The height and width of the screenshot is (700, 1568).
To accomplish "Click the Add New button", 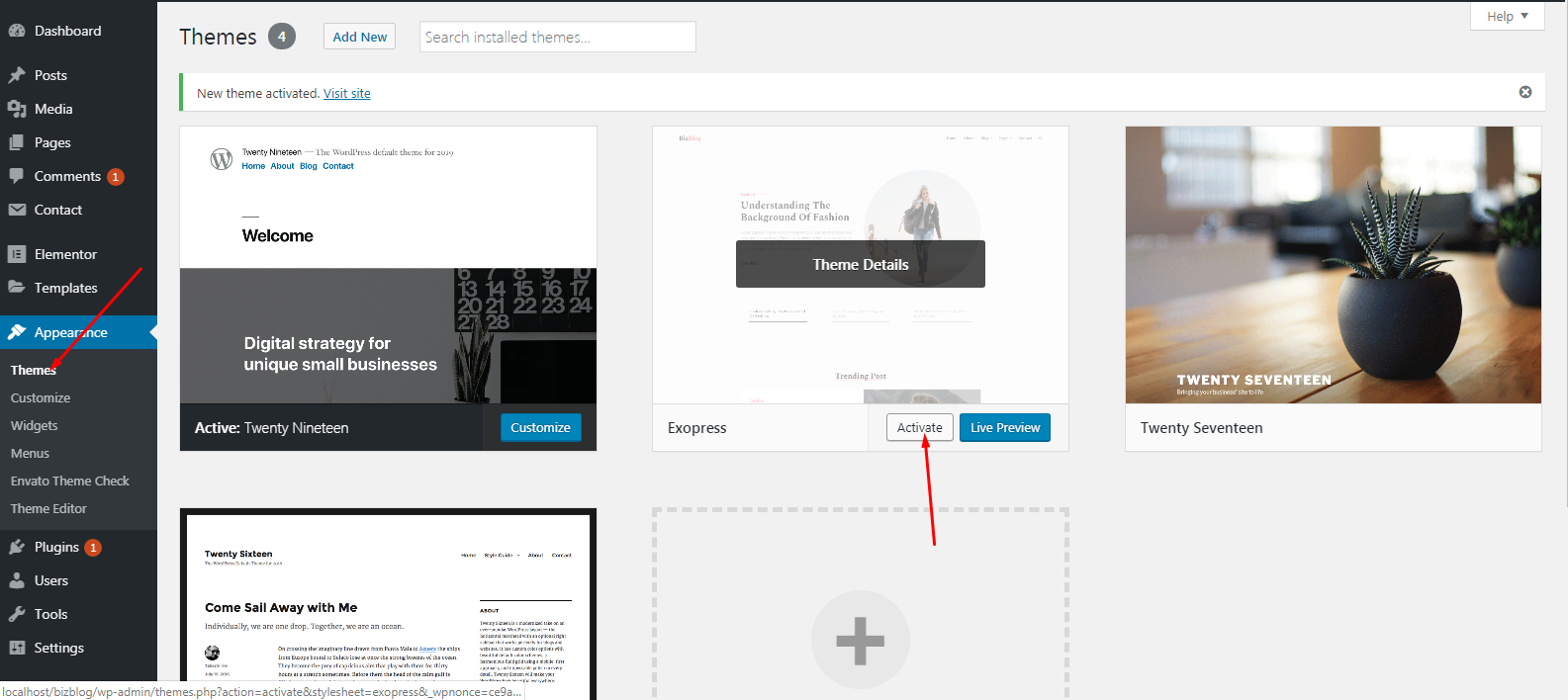I will tap(359, 37).
